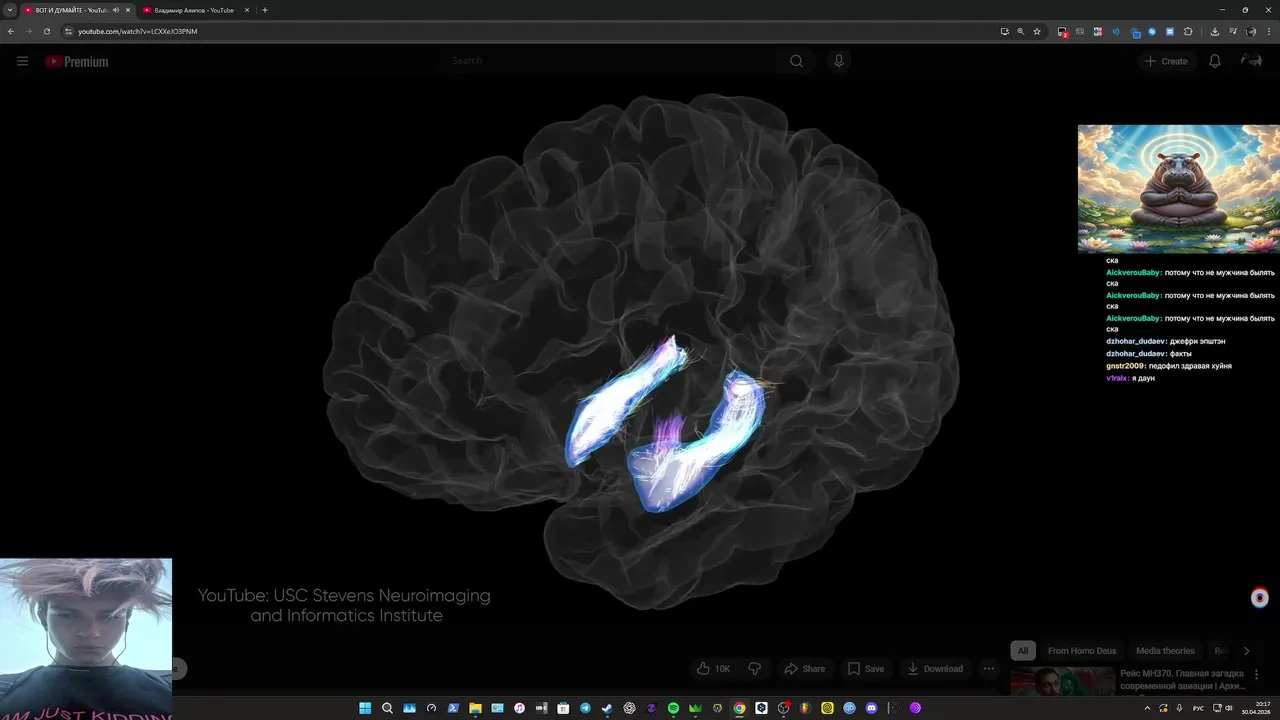Open the Рейс MH370 video title link

tap(1183, 680)
